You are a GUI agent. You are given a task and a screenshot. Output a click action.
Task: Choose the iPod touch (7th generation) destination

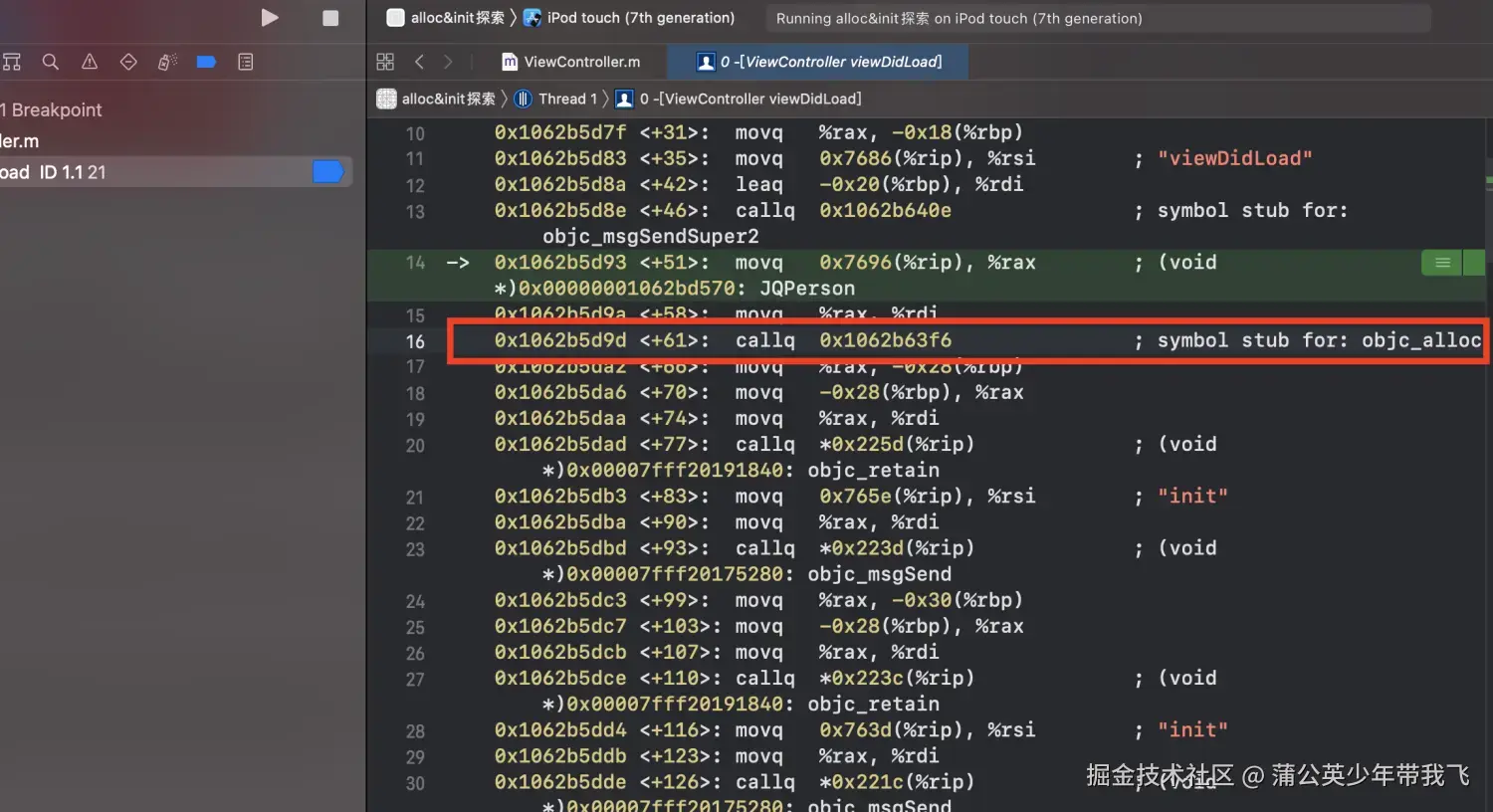[629, 18]
